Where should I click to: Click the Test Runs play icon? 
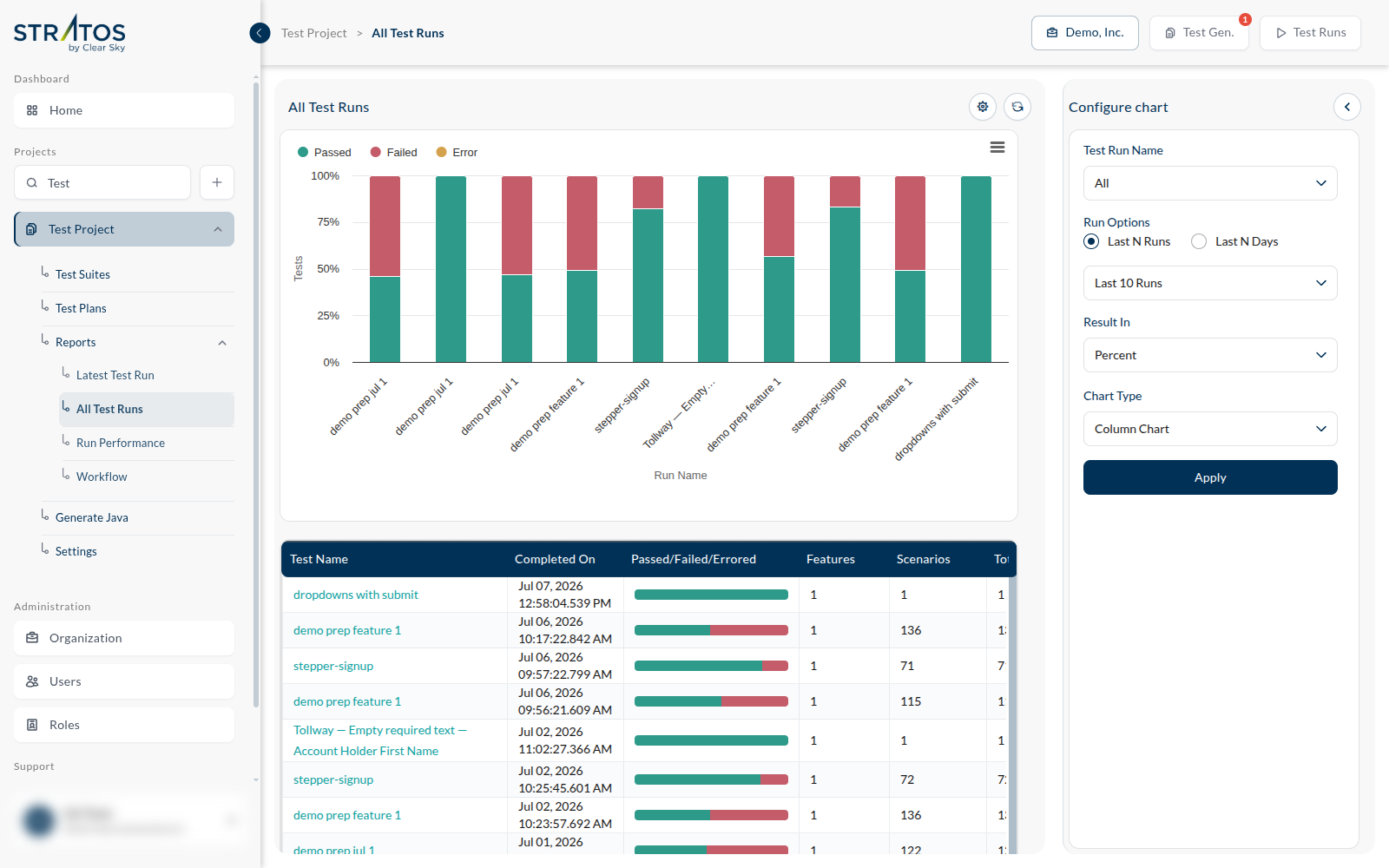click(x=1280, y=33)
